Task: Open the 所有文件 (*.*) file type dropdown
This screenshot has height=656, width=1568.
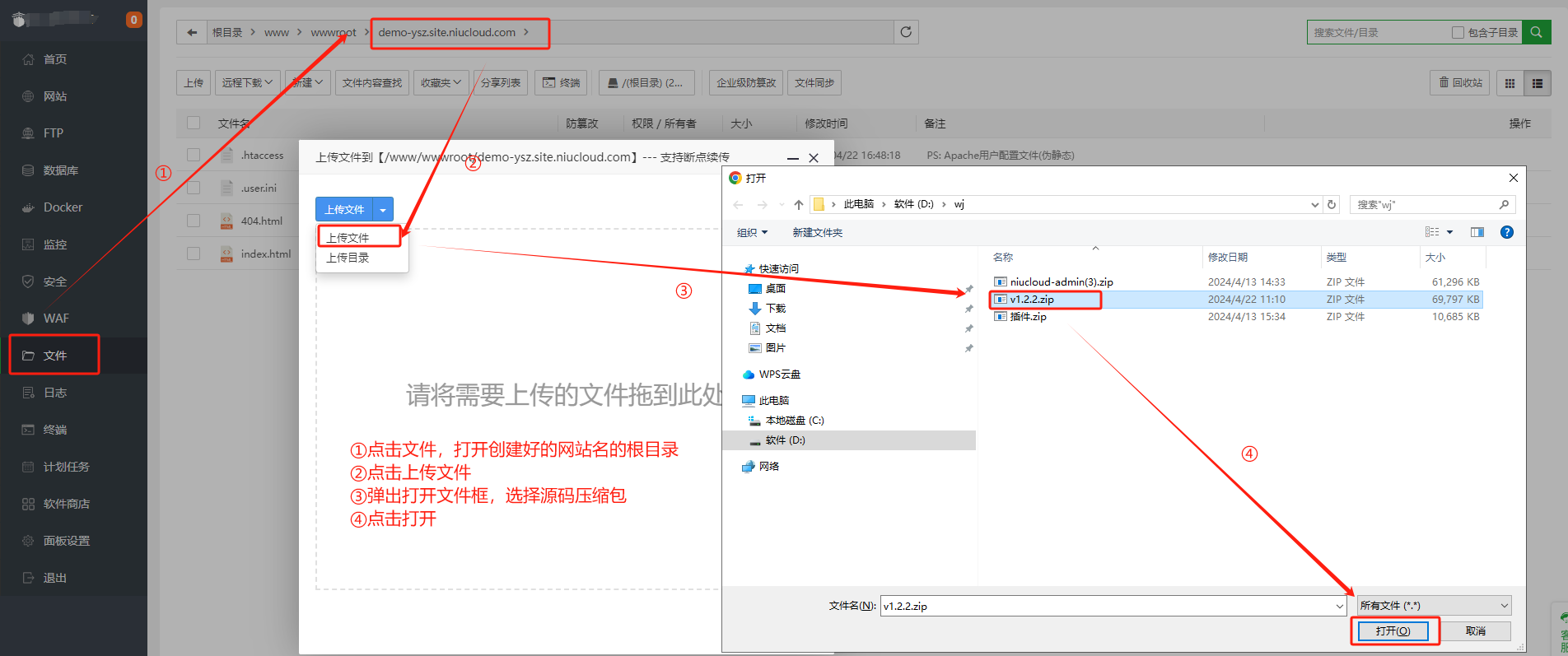Action: click(1434, 605)
